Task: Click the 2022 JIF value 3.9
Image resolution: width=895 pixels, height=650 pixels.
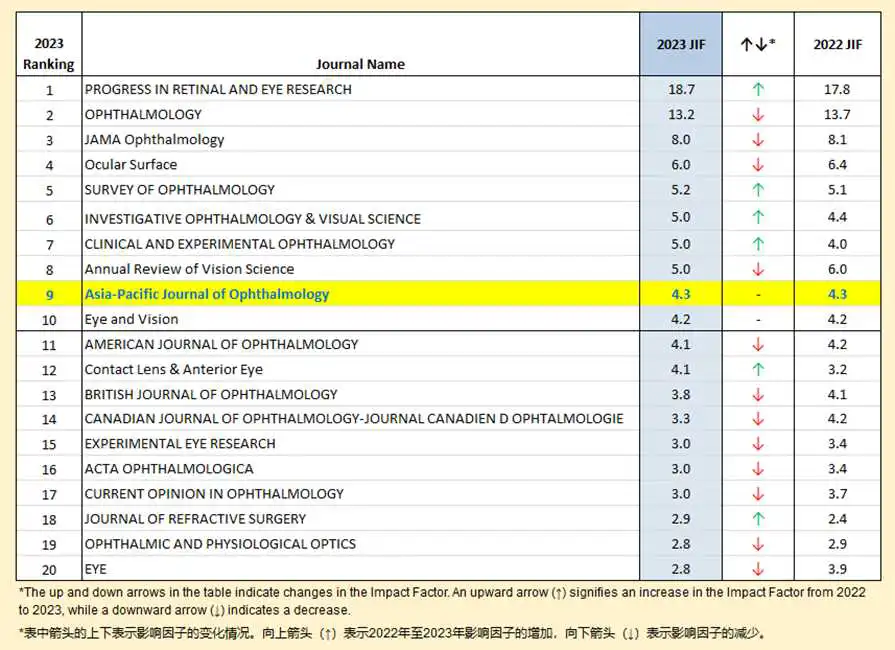Action: pos(837,570)
